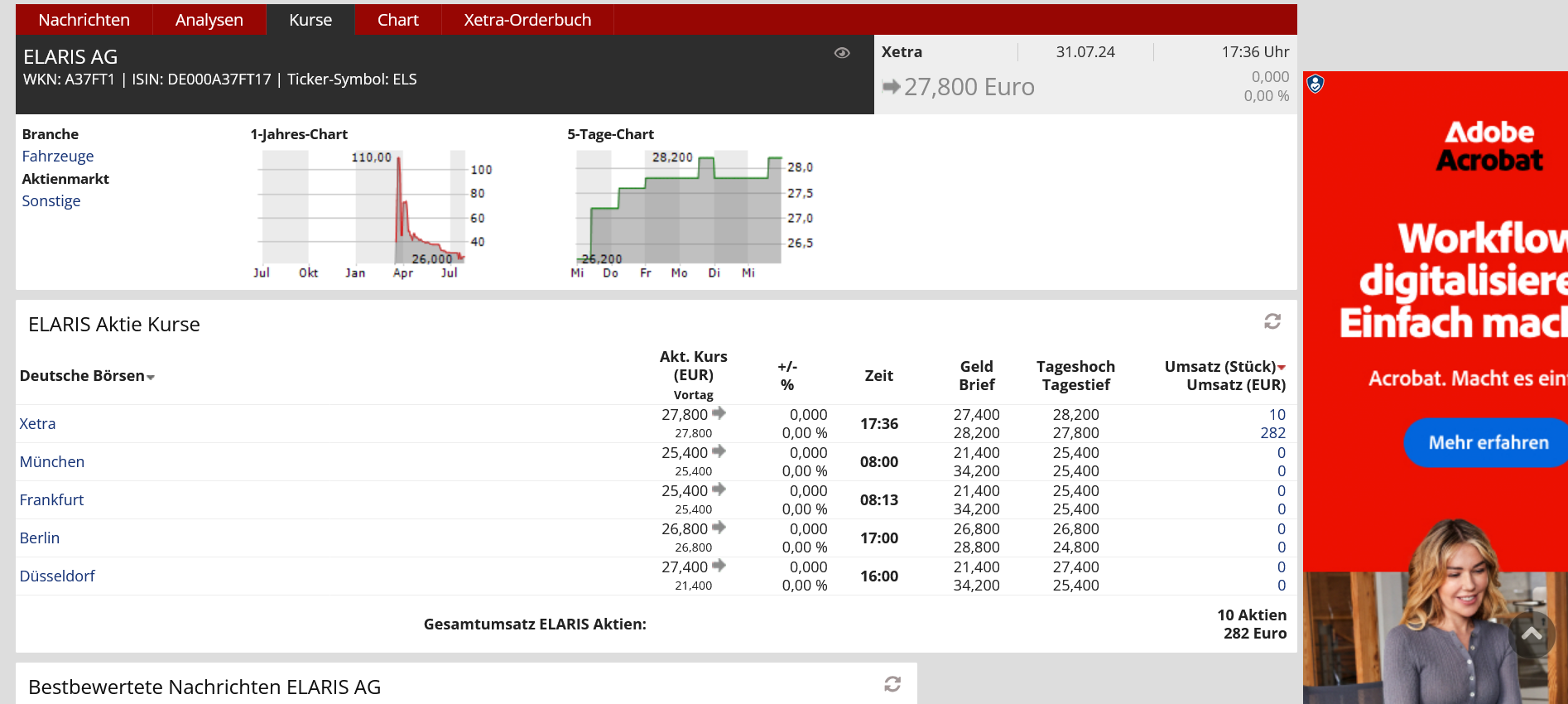Click the Xetra row price trend arrow
The height and width of the screenshot is (704, 1568).
(x=719, y=413)
